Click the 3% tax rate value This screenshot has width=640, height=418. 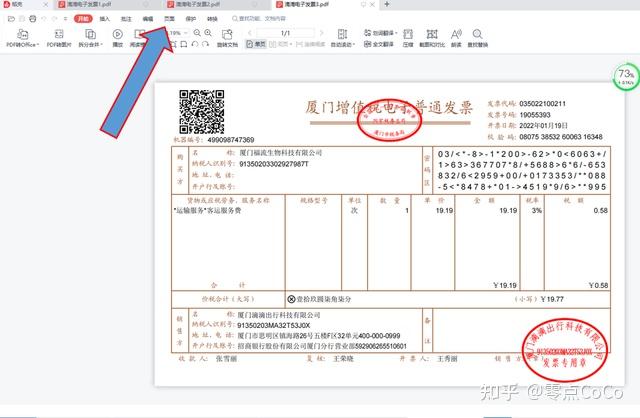[x=537, y=211]
